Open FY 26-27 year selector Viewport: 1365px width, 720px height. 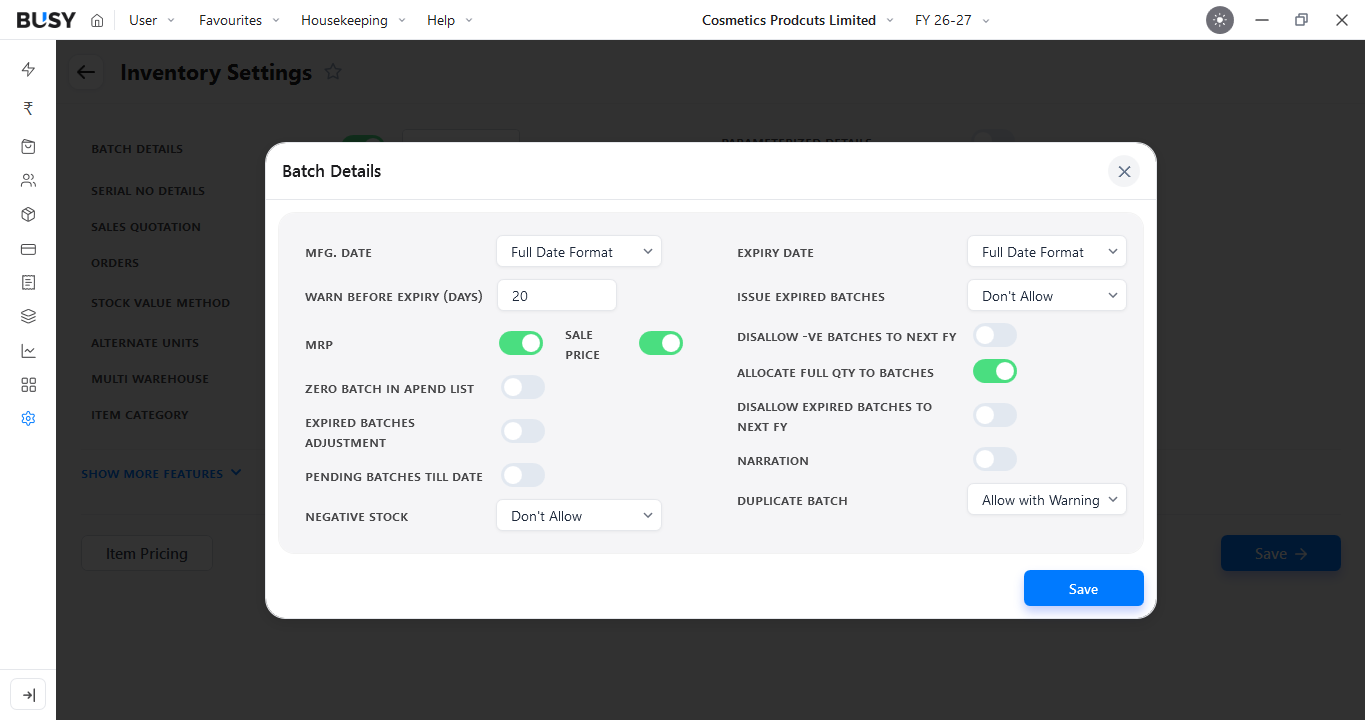click(x=952, y=20)
